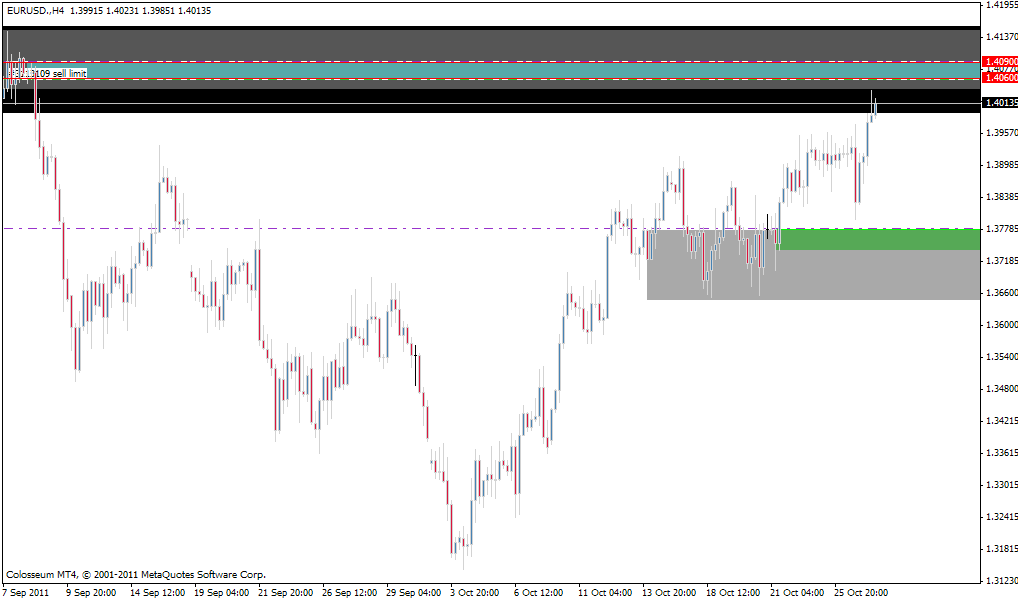Click the 29 Sep 04:00 date label
The image size is (1018, 600).
(x=414, y=592)
